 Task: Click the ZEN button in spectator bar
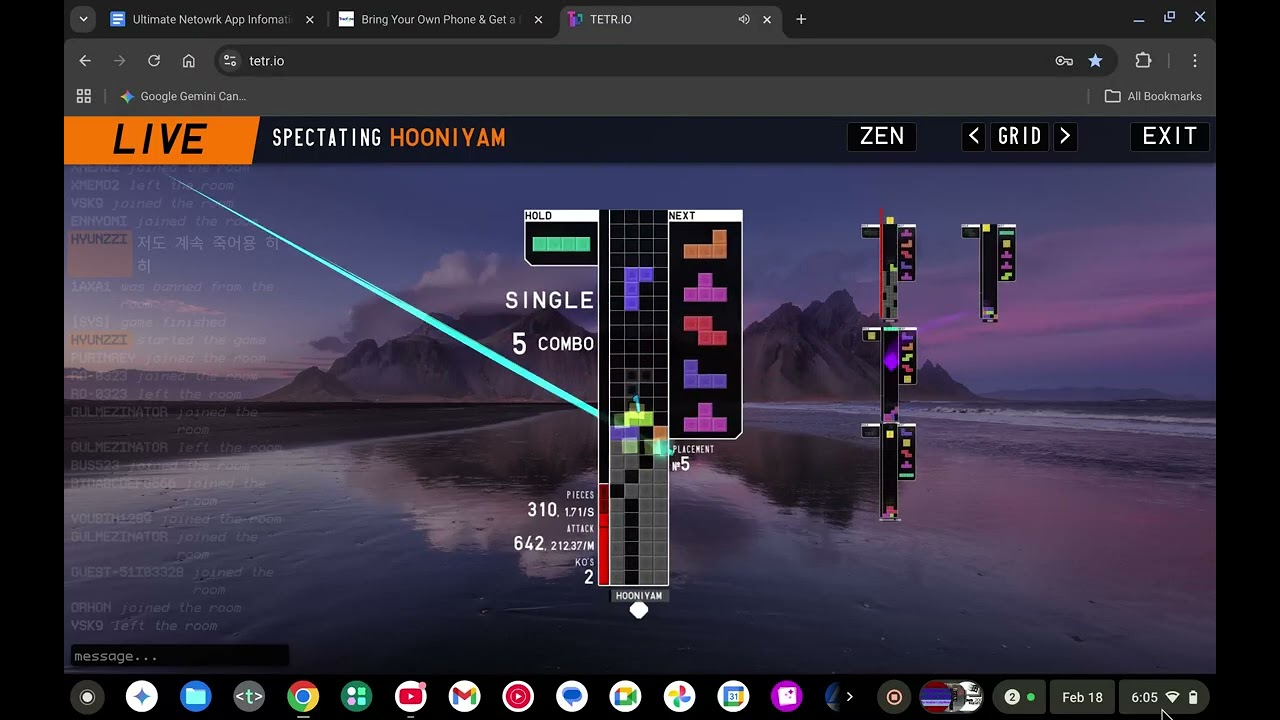(881, 137)
